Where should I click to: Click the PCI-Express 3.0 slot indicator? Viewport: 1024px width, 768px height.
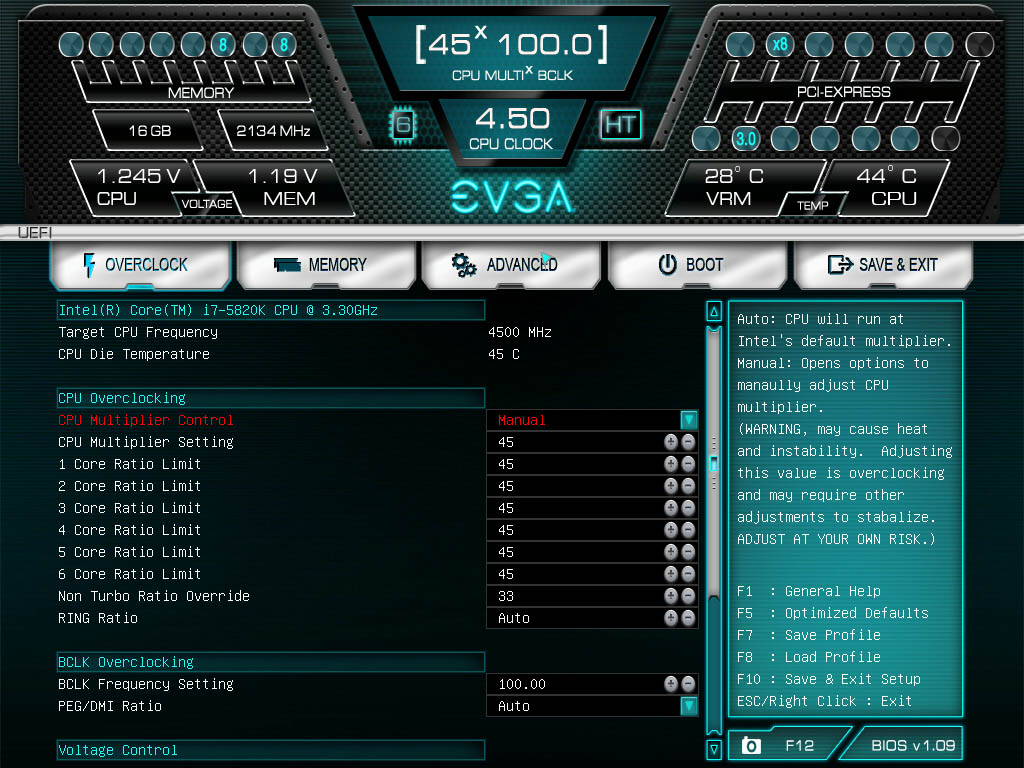[x=745, y=138]
